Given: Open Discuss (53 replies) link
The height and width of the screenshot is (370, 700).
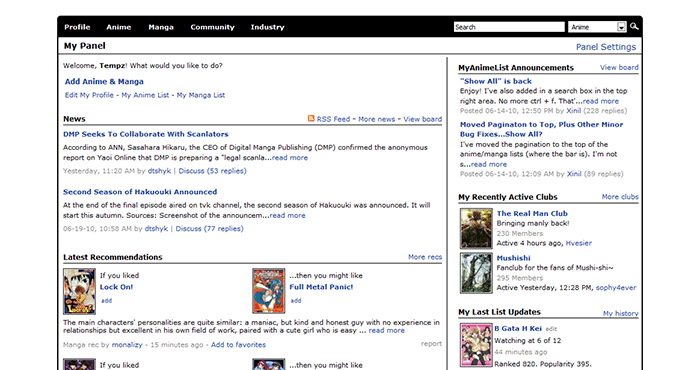Looking at the screenshot, I should click(212, 171).
